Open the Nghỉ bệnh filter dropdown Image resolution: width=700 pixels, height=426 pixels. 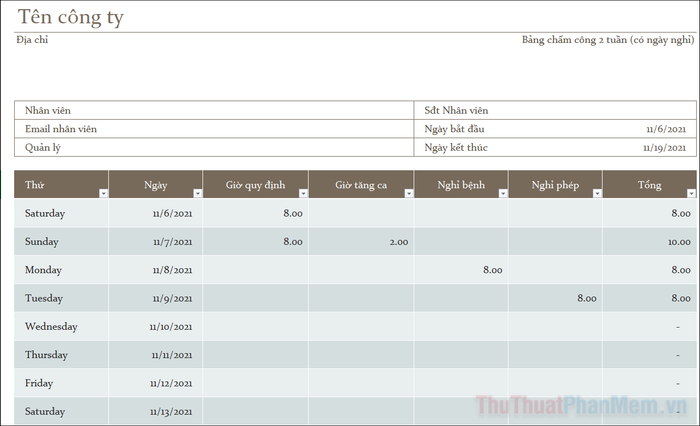tap(503, 193)
